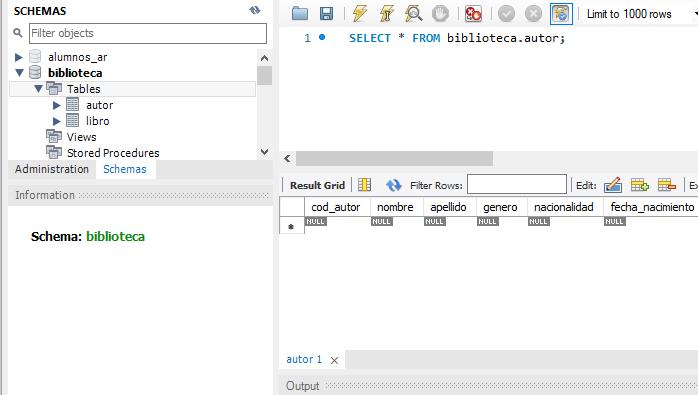Select the autor 1 result tab
The image size is (698, 395).
click(x=304, y=359)
